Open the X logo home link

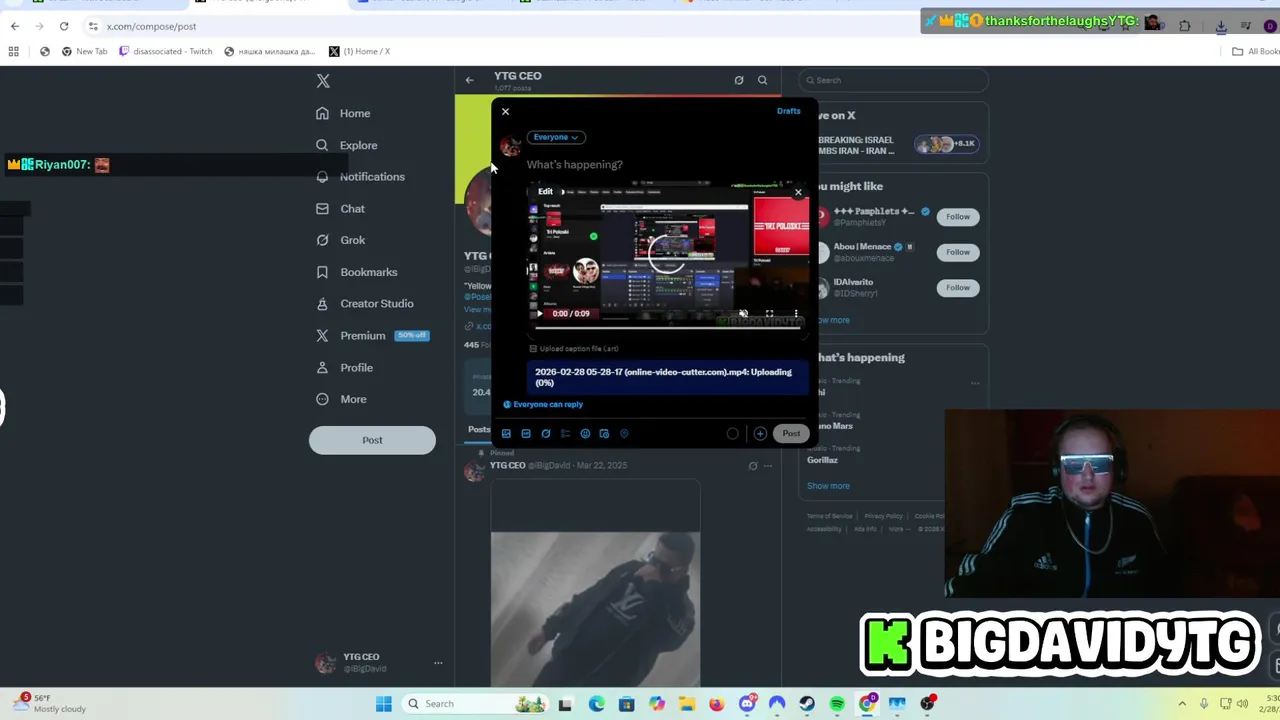[323, 81]
